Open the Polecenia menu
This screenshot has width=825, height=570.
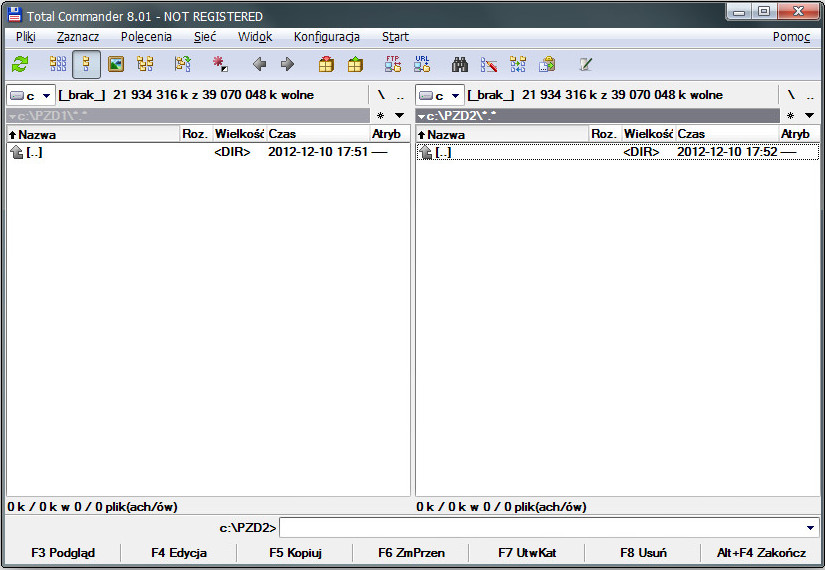coord(146,37)
